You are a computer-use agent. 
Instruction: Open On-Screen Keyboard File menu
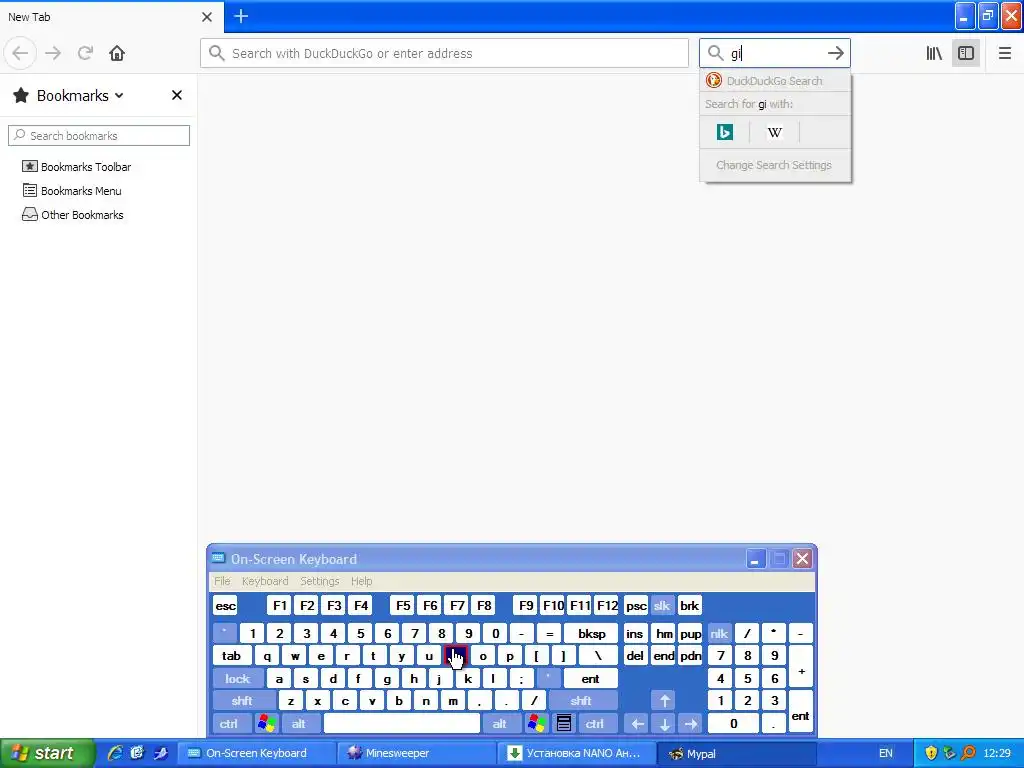[x=222, y=581]
